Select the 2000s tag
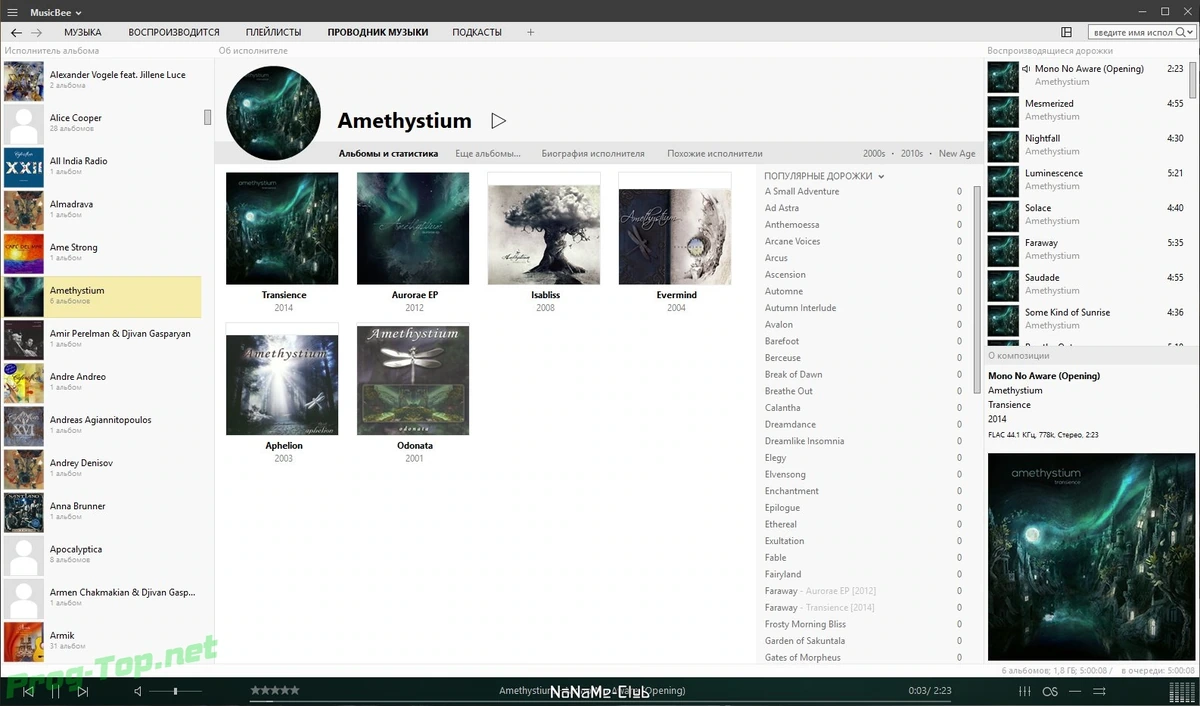Screen dimensions: 1200x706 point(874,154)
